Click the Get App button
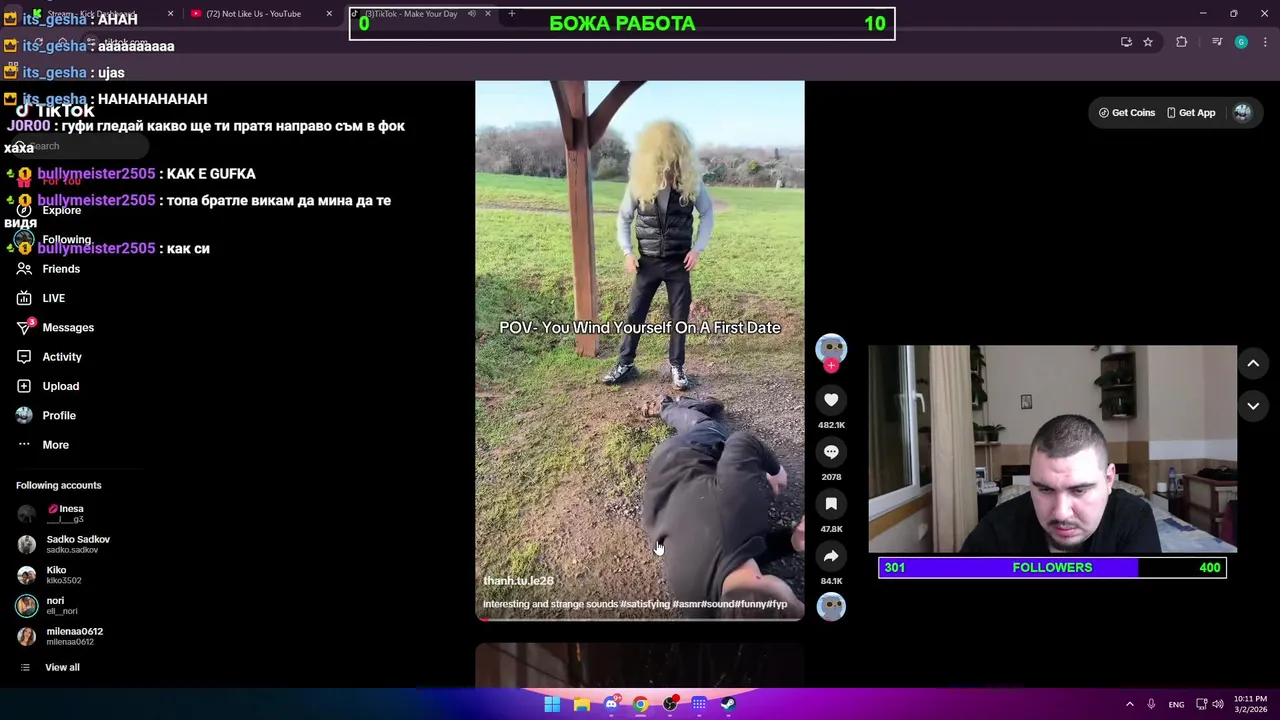The image size is (1280, 720). [x=1191, y=113]
